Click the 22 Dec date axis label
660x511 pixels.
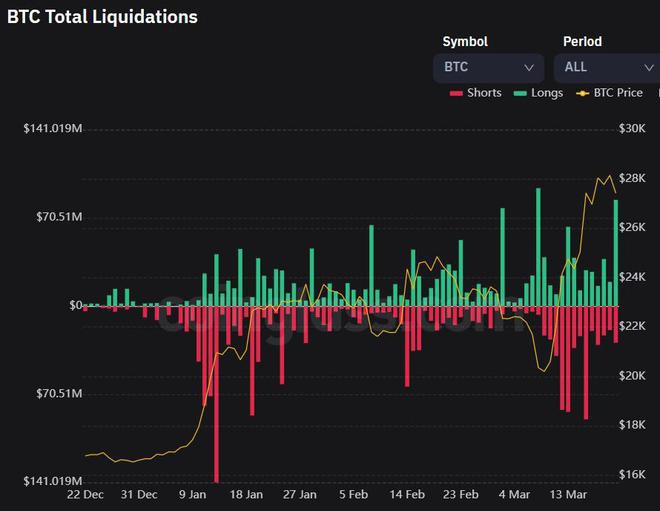[85, 494]
